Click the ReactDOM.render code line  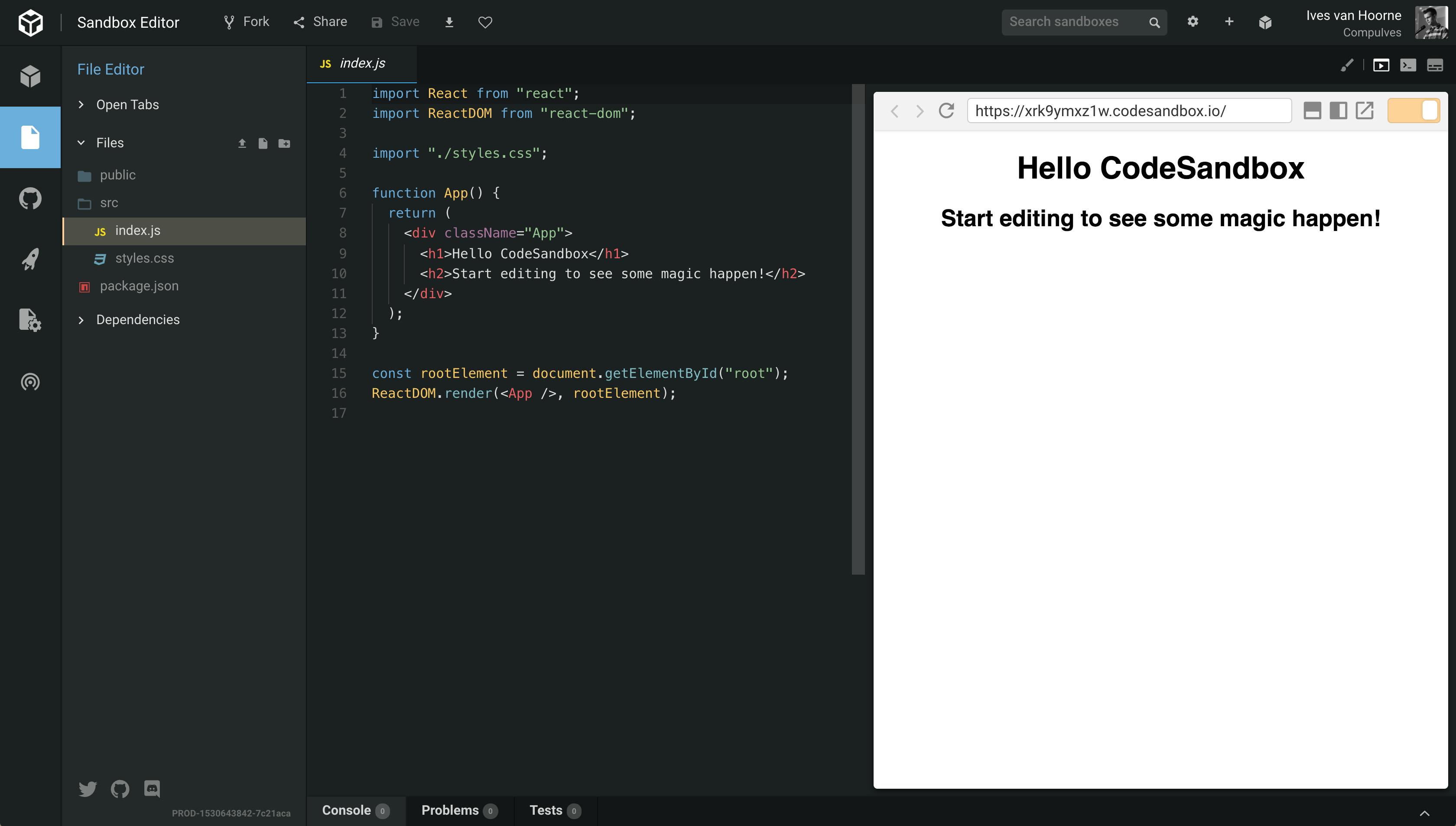(523, 393)
